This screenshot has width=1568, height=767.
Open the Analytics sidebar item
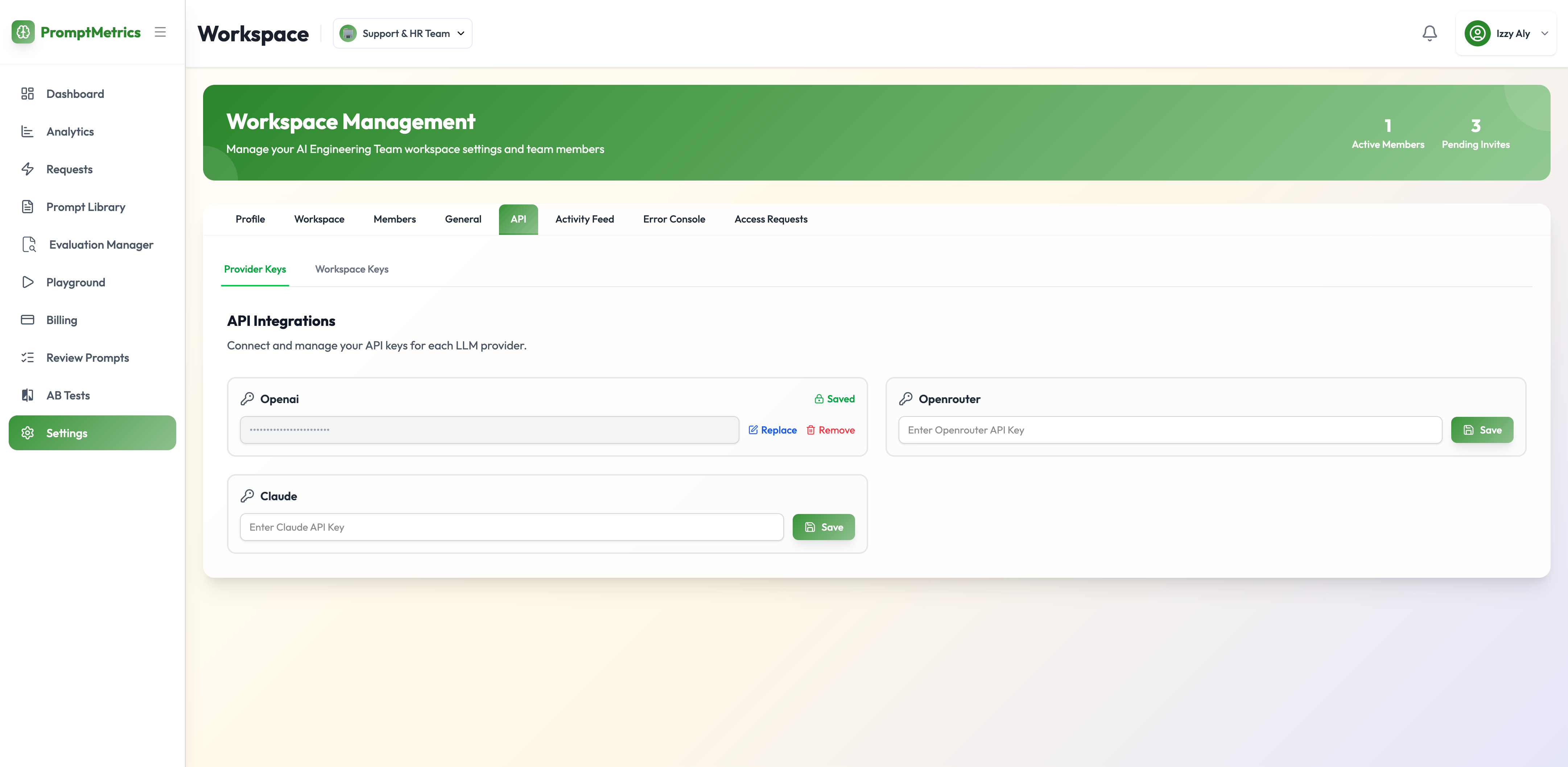pyautogui.click(x=69, y=131)
